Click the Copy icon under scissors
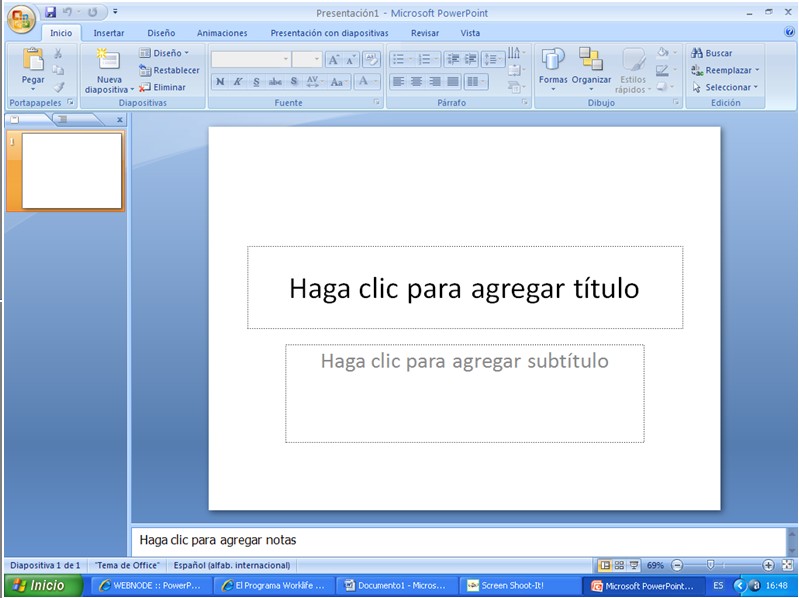The height and width of the screenshot is (598, 799). click(x=58, y=70)
